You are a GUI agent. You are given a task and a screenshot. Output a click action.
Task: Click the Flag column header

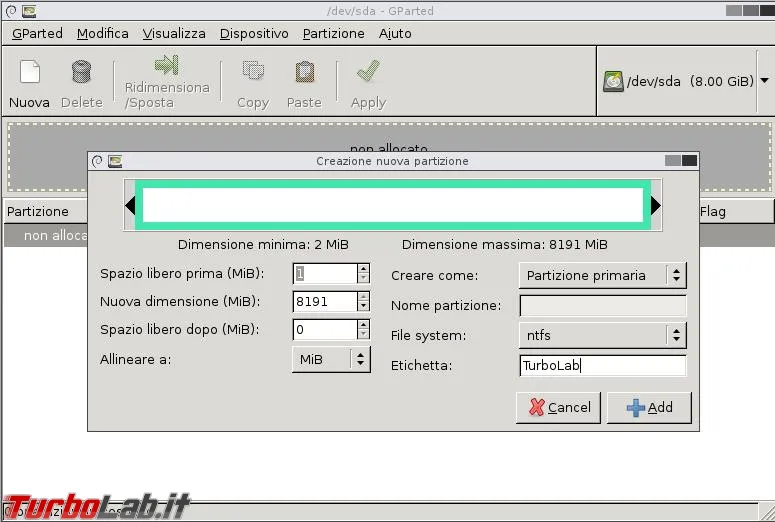[x=736, y=212]
